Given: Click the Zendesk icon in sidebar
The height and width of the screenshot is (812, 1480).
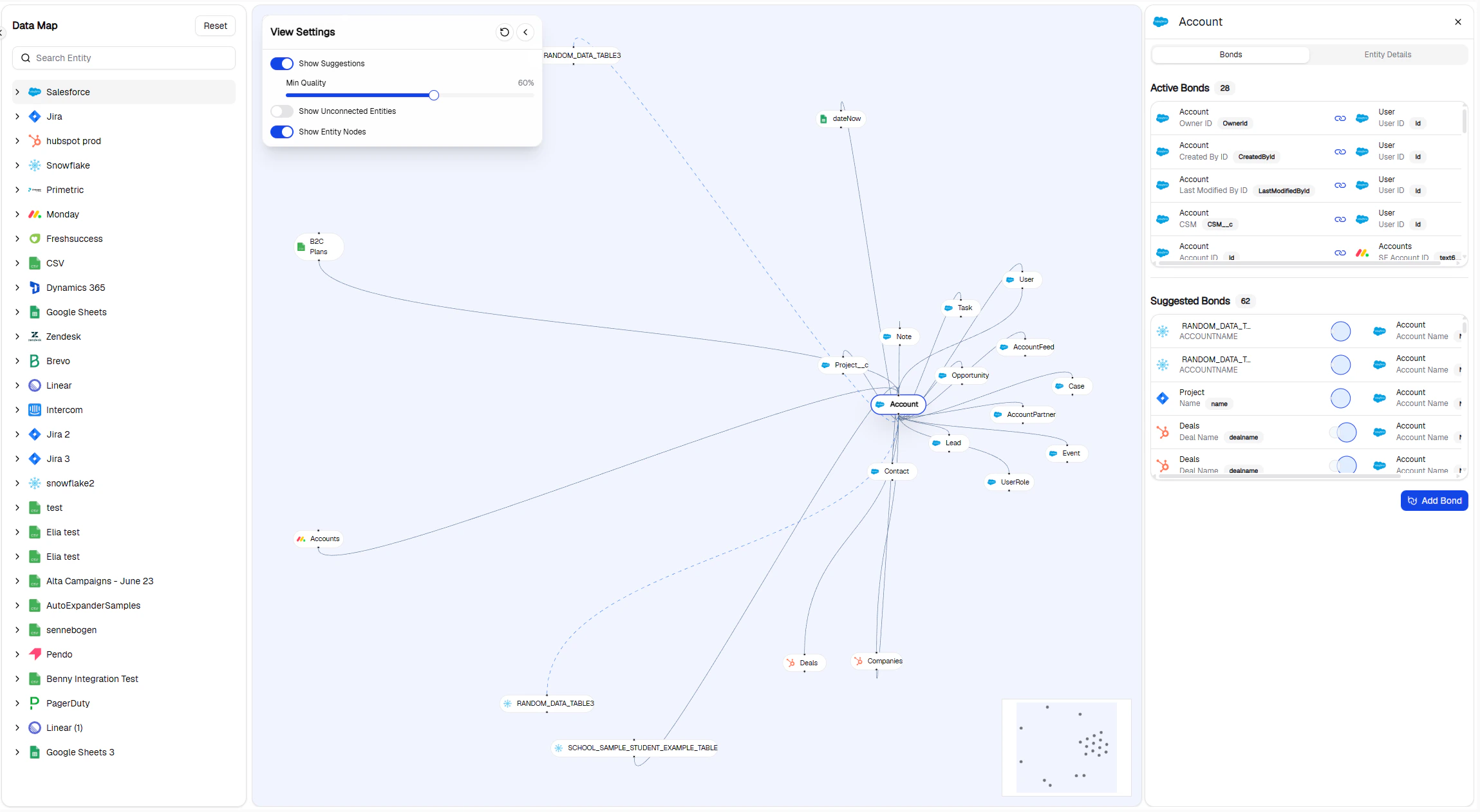Looking at the screenshot, I should point(35,337).
